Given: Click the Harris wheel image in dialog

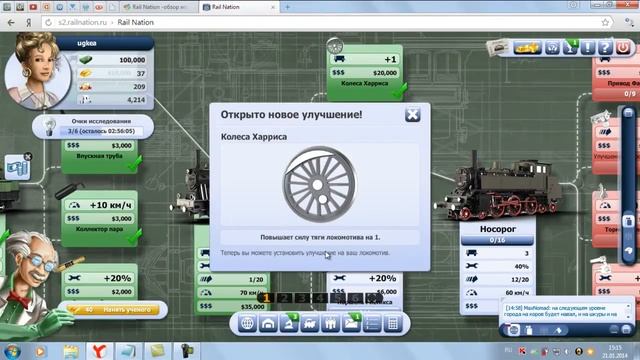Looking at the screenshot, I should [320, 184].
